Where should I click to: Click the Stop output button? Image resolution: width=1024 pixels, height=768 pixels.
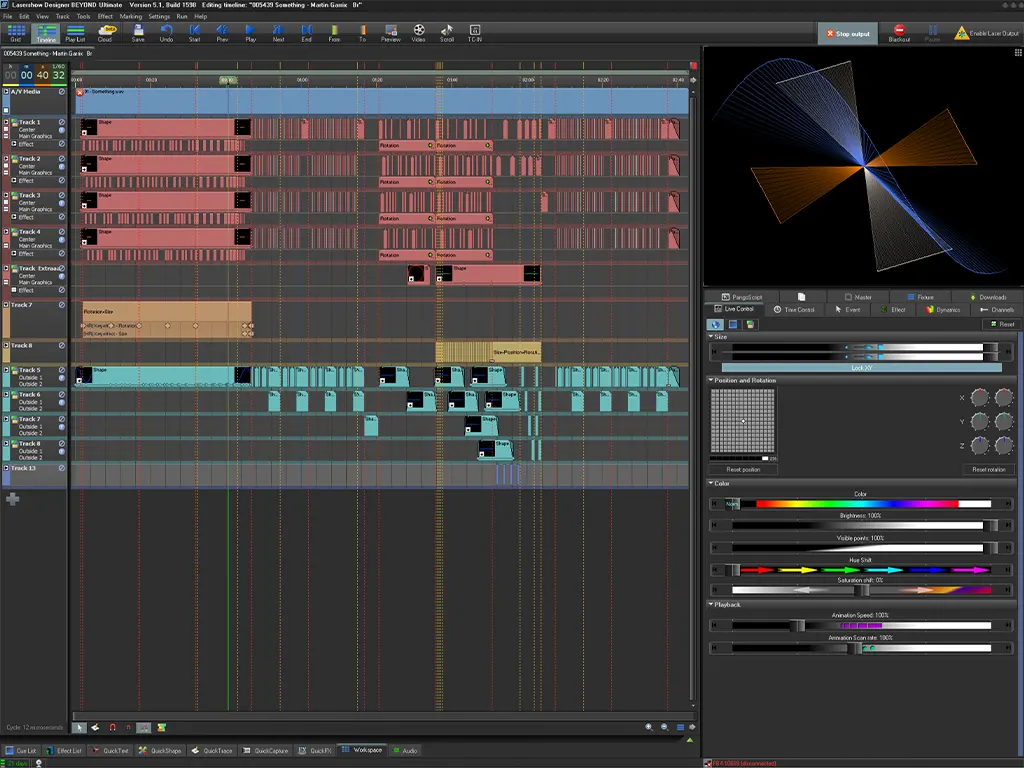(x=848, y=34)
